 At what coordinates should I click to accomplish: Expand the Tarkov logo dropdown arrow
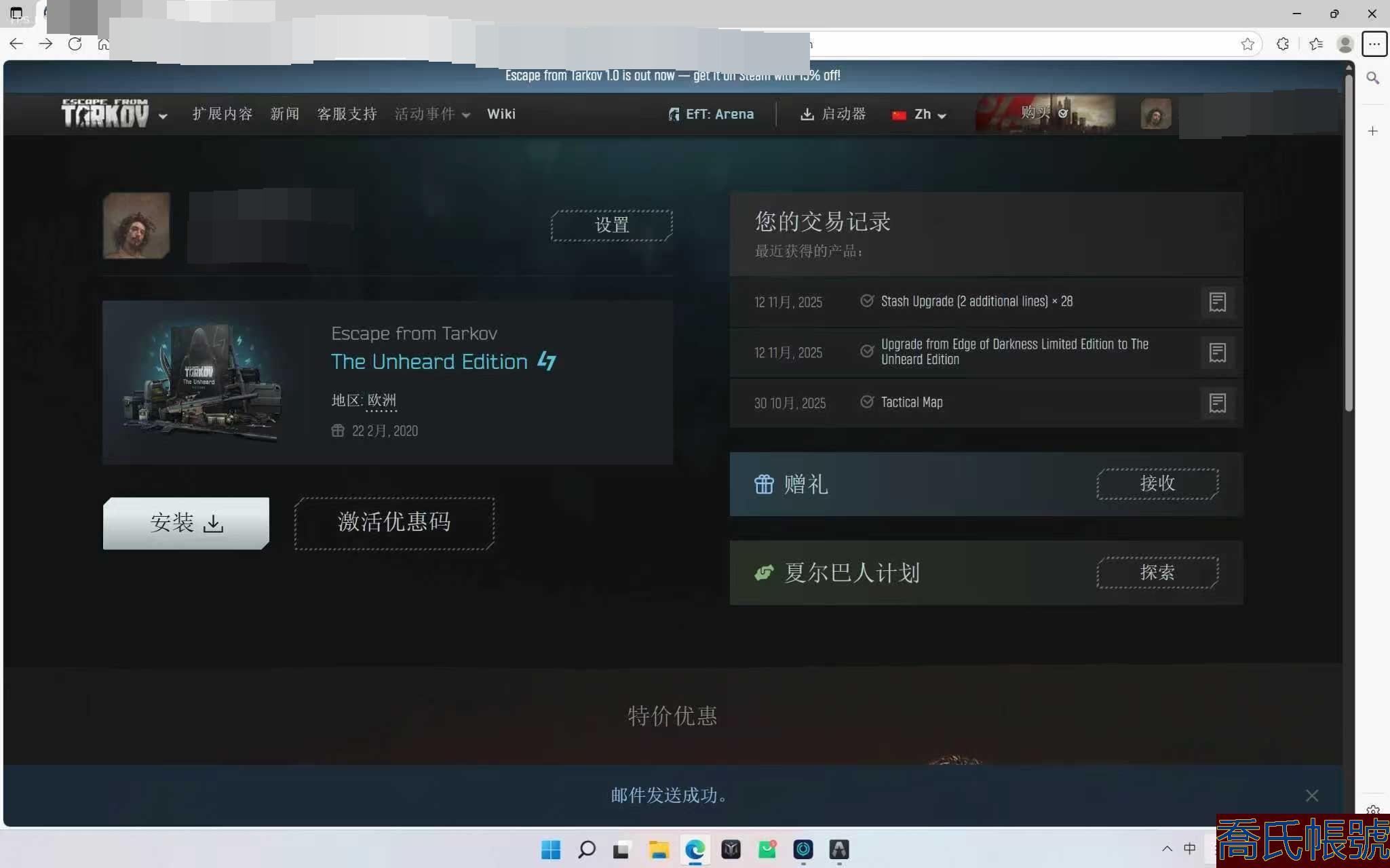(x=163, y=116)
